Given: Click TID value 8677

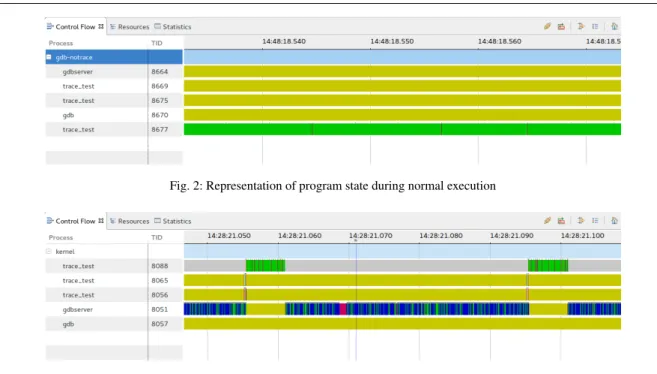Looking at the screenshot, I should coord(160,129).
